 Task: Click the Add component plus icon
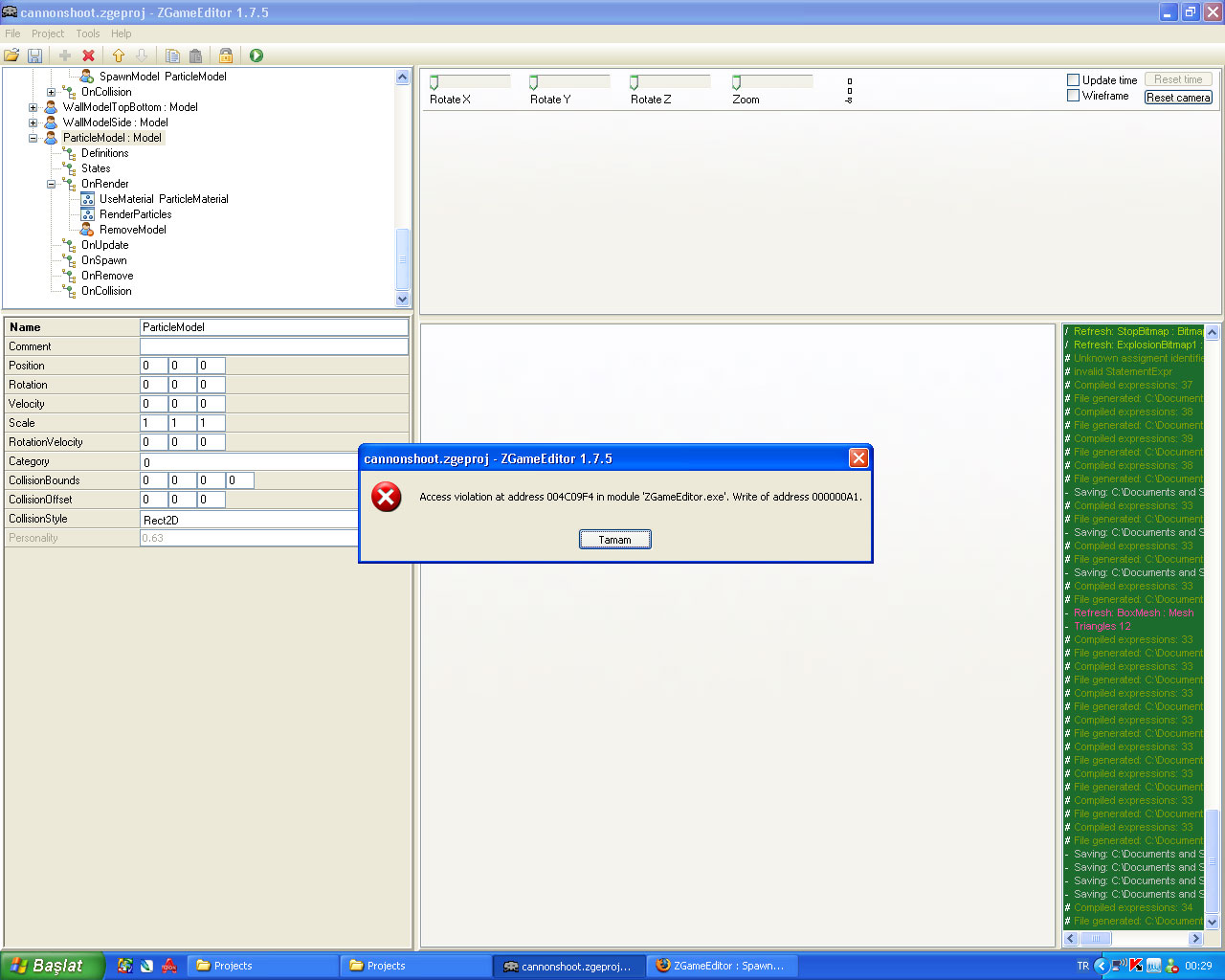(x=65, y=56)
